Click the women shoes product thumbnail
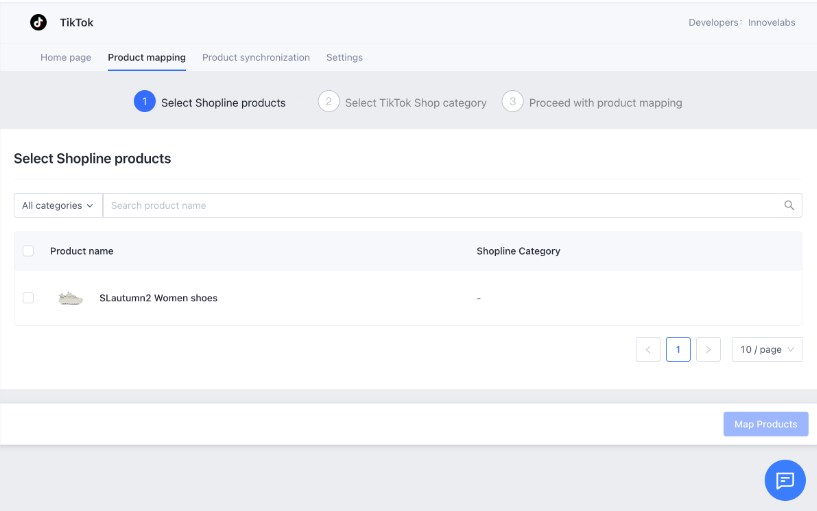Image resolution: width=817 pixels, height=511 pixels. 70,298
